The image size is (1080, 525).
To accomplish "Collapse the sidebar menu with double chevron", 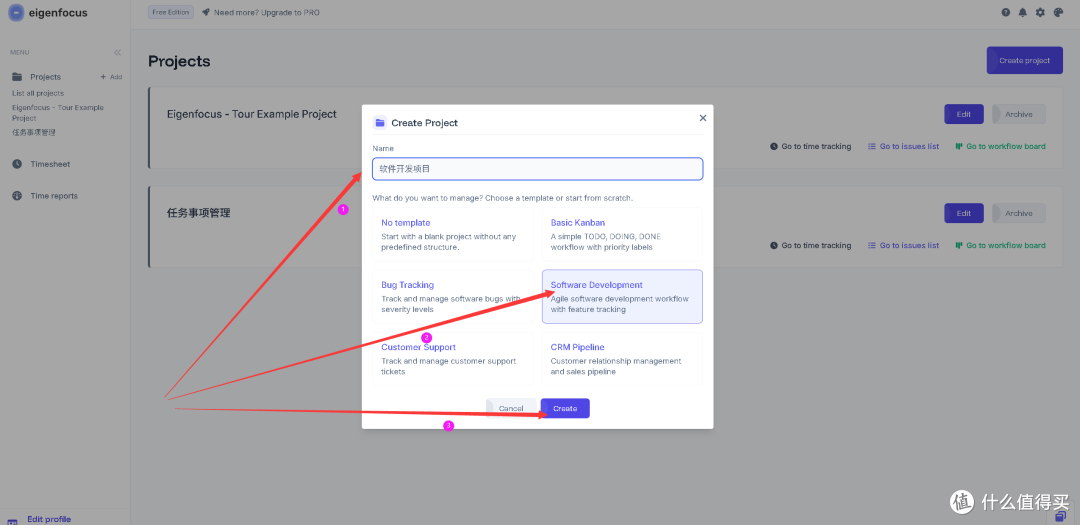I will (118, 52).
